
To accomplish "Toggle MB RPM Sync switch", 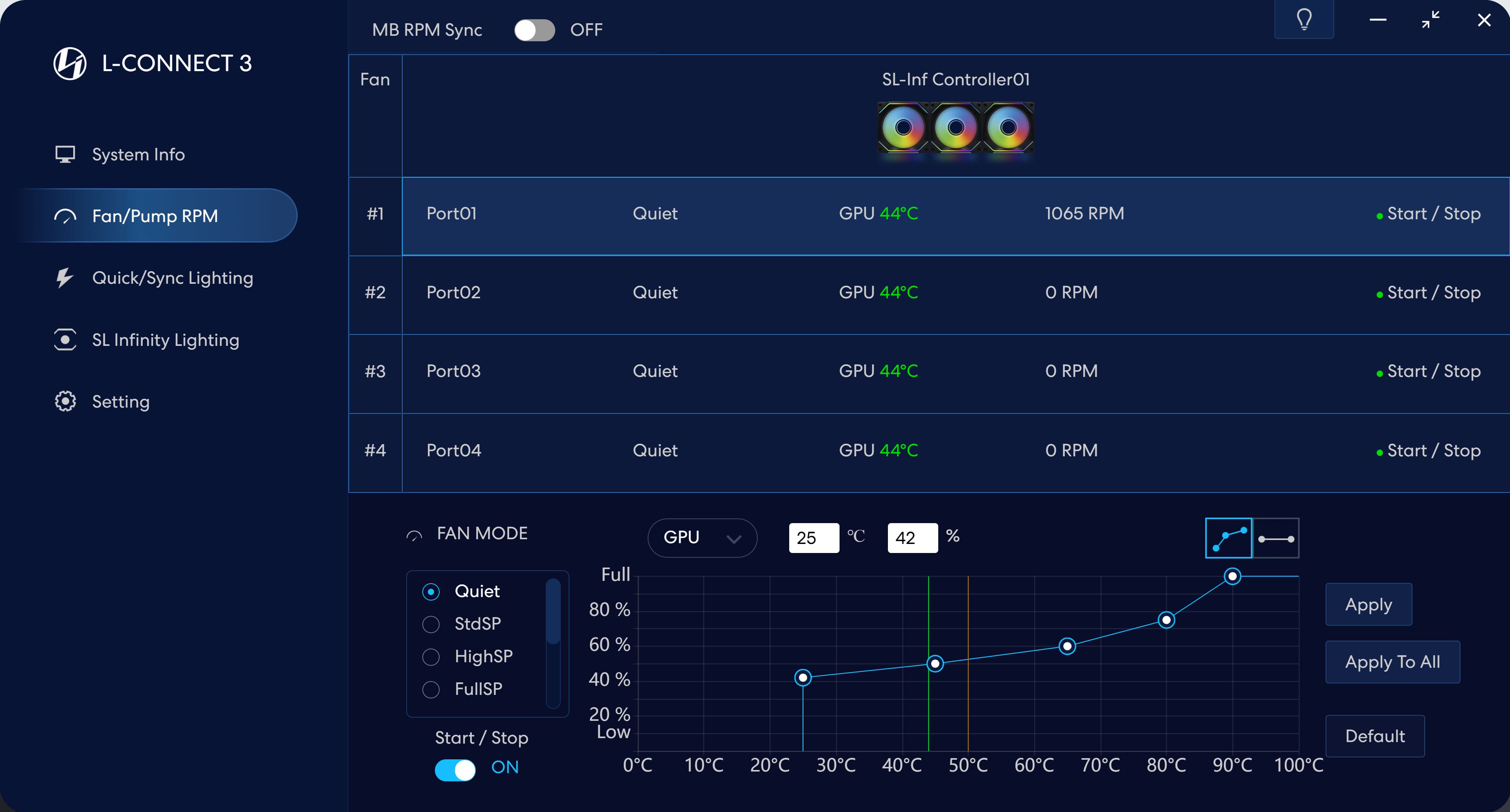I will [534, 30].
